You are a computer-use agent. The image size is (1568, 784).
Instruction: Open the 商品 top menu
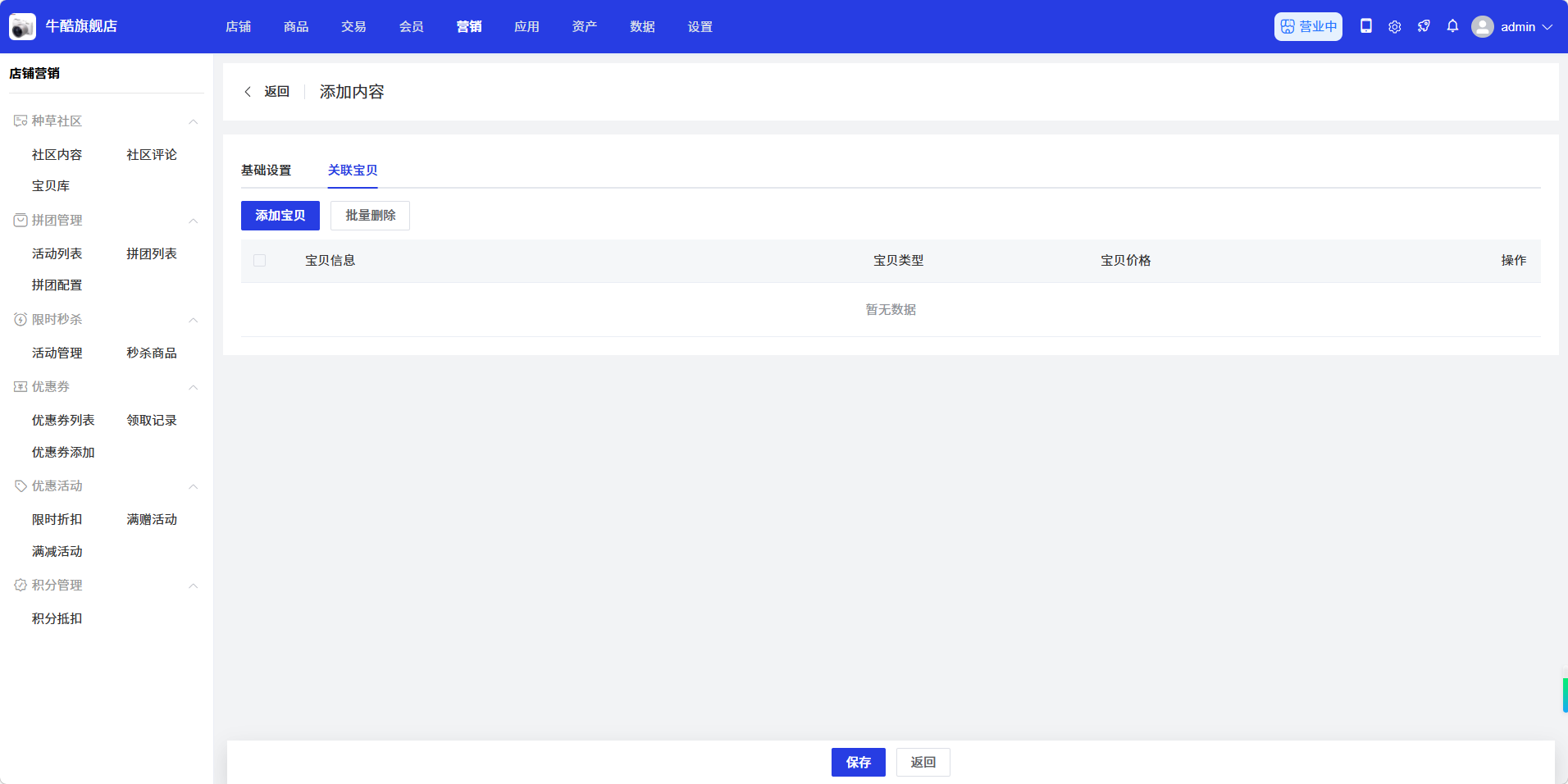tap(296, 27)
